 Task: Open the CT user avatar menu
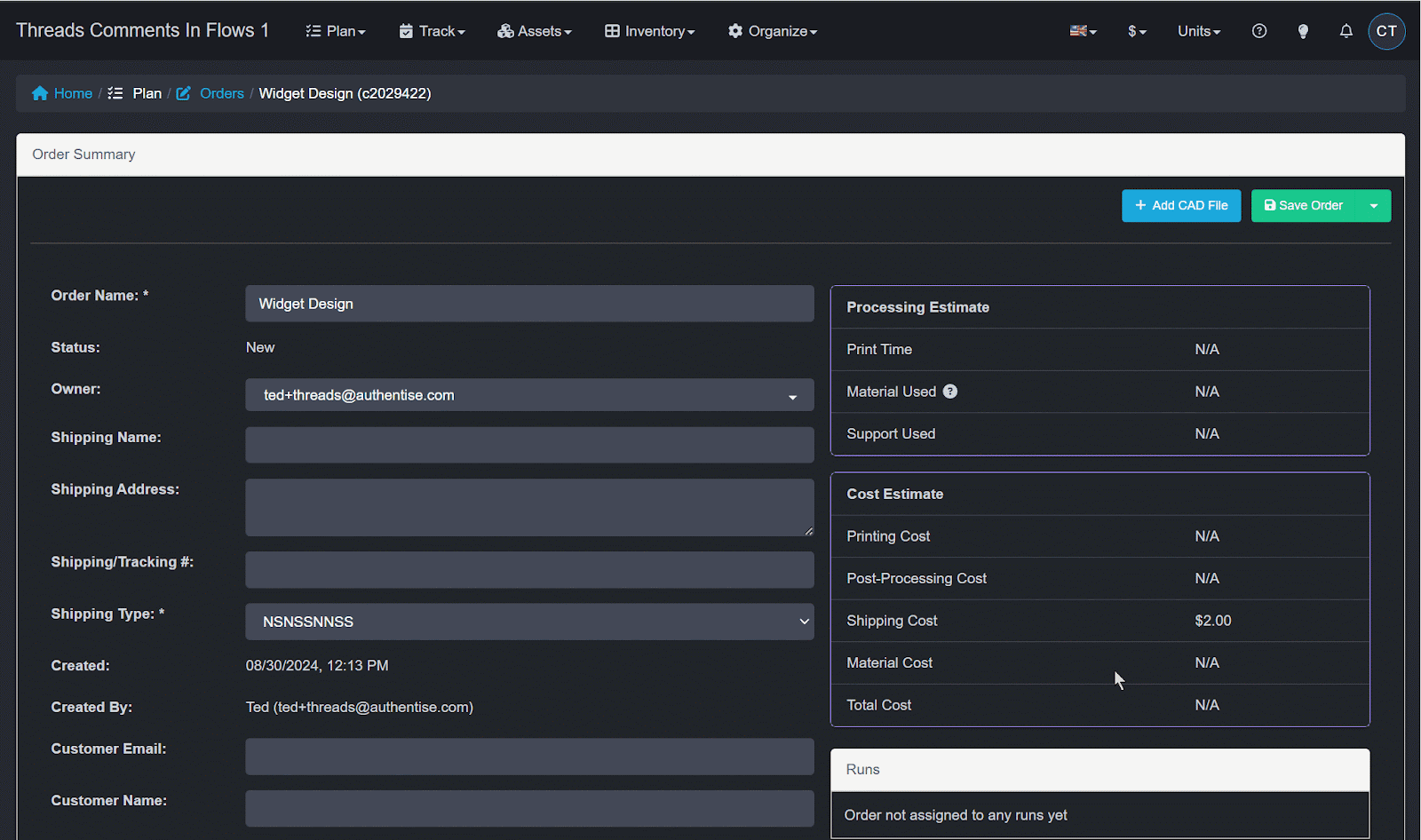(x=1386, y=31)
